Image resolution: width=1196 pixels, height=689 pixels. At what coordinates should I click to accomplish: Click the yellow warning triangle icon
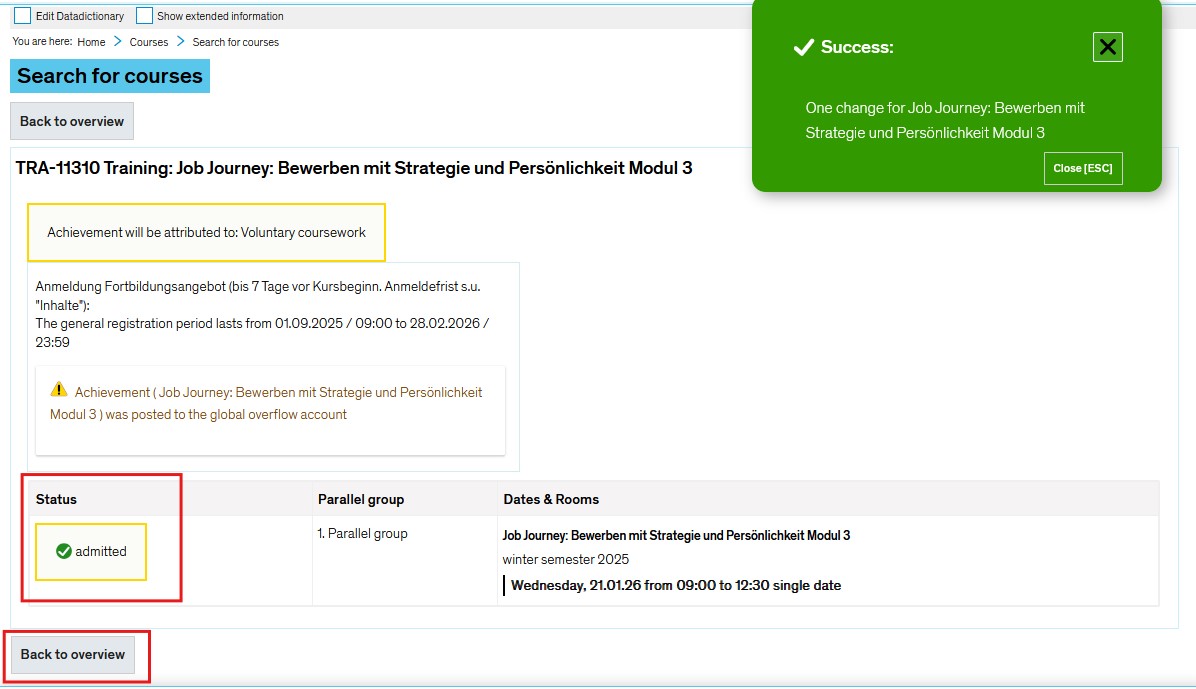pyautogui.click(x=59, y=389)
